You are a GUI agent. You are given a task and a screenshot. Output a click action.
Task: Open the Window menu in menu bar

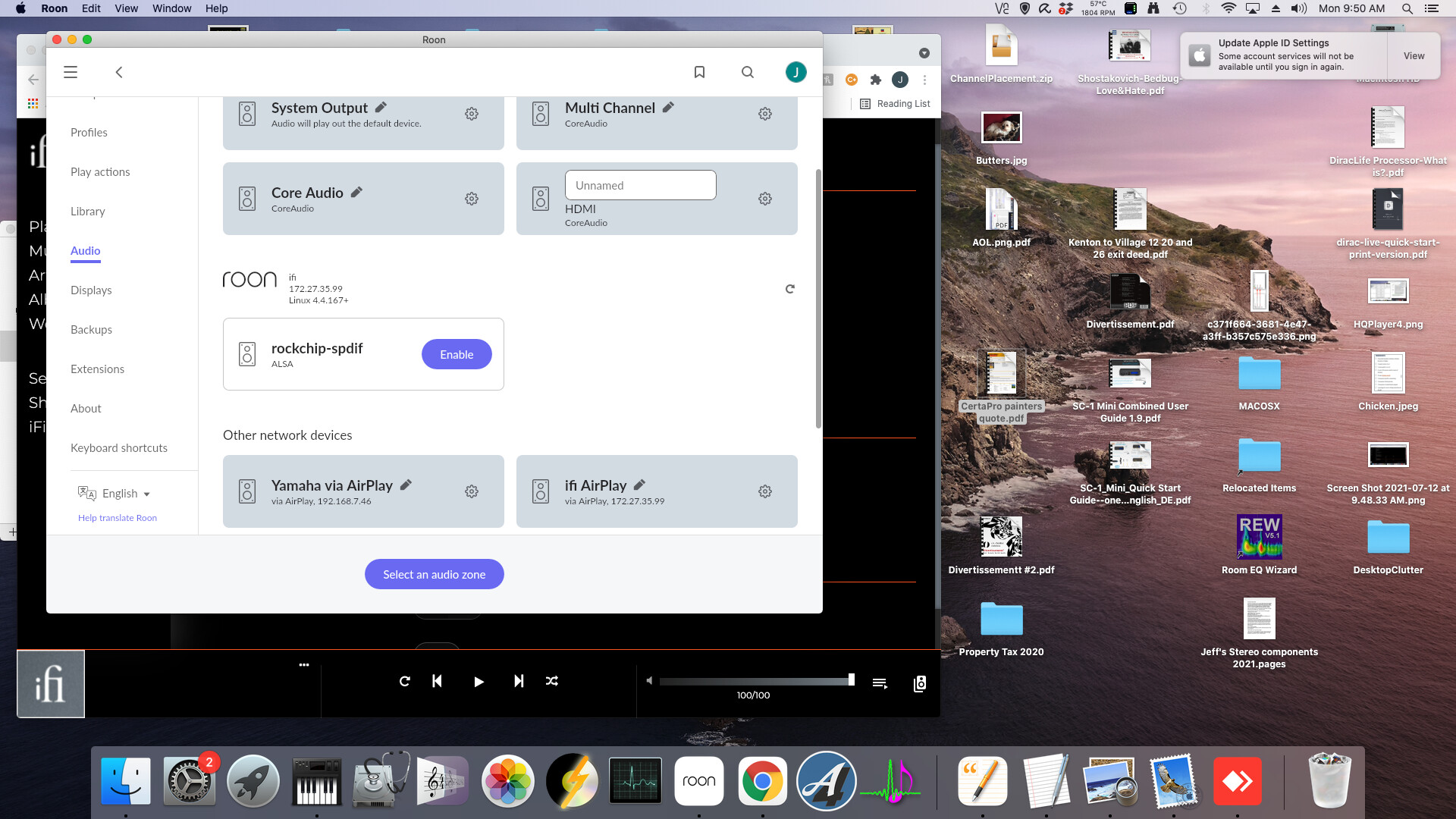171,8
